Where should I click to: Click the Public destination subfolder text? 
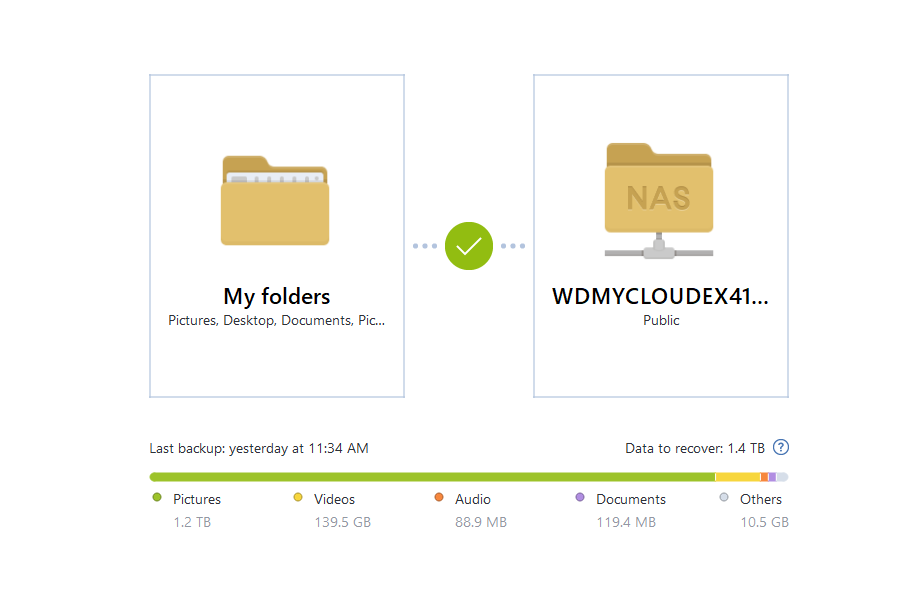pyautogui.click(x=661, y=320)
